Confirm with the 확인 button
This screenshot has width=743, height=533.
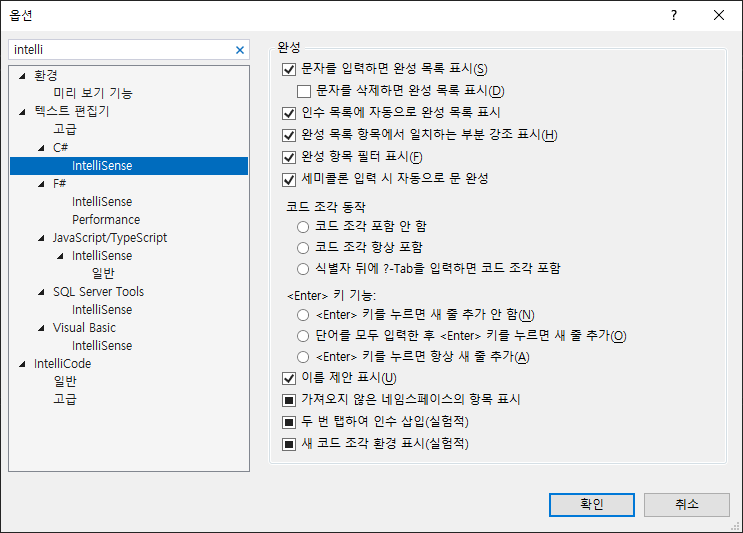pos(592,505)
